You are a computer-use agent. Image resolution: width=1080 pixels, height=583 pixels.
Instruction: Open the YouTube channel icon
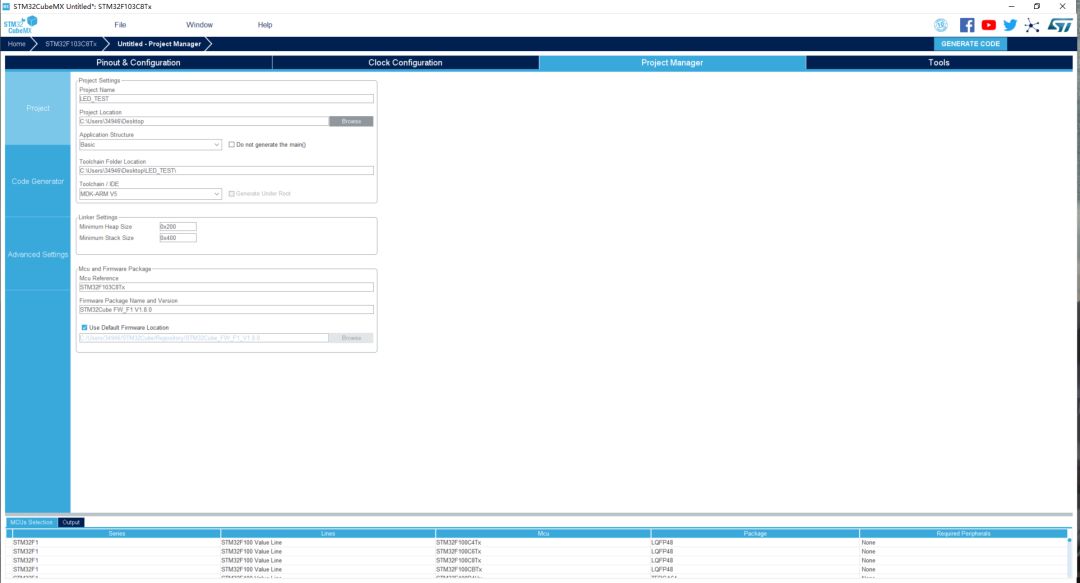[988, 25]
